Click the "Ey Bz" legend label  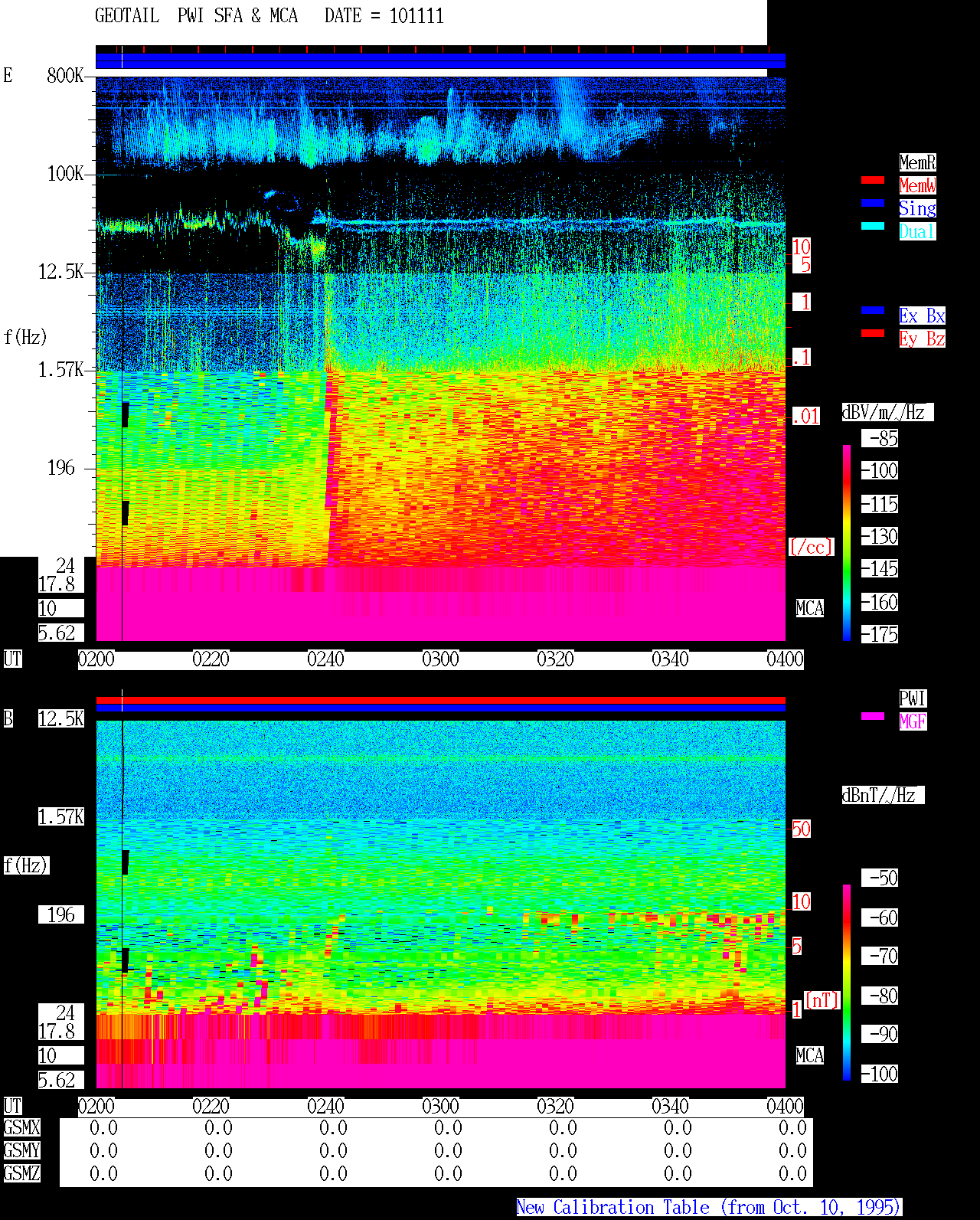tap(922, 339)
